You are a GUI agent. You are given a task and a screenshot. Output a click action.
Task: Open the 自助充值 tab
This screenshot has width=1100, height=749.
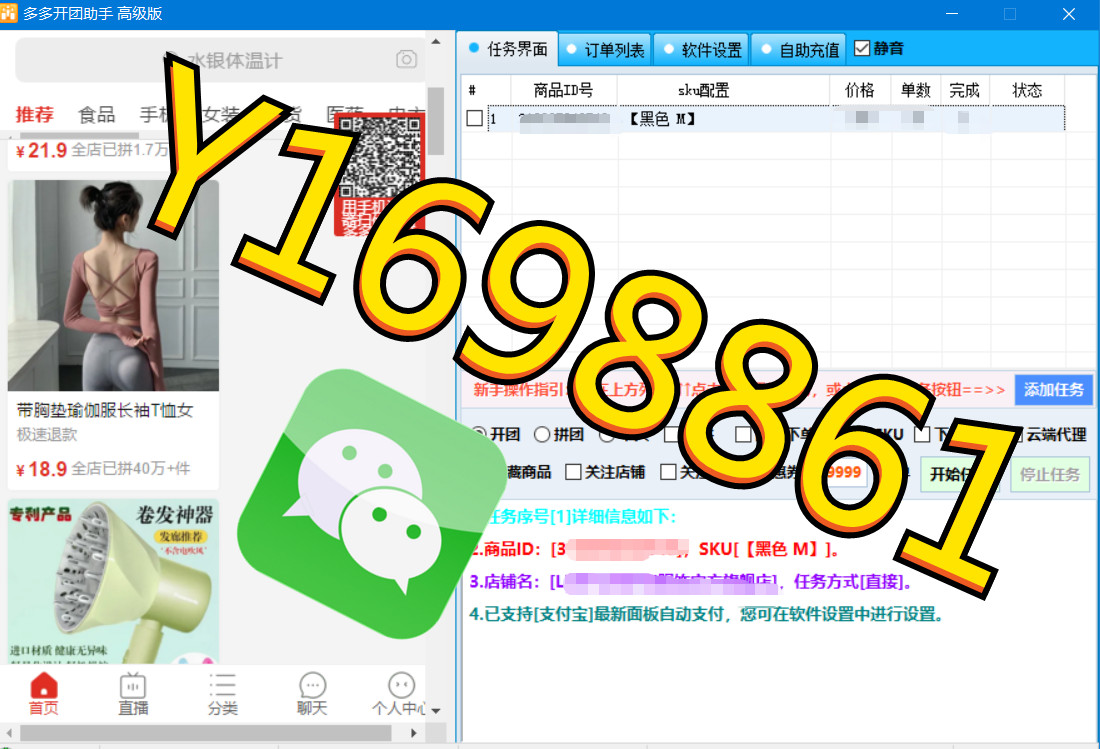click(799, 49)
